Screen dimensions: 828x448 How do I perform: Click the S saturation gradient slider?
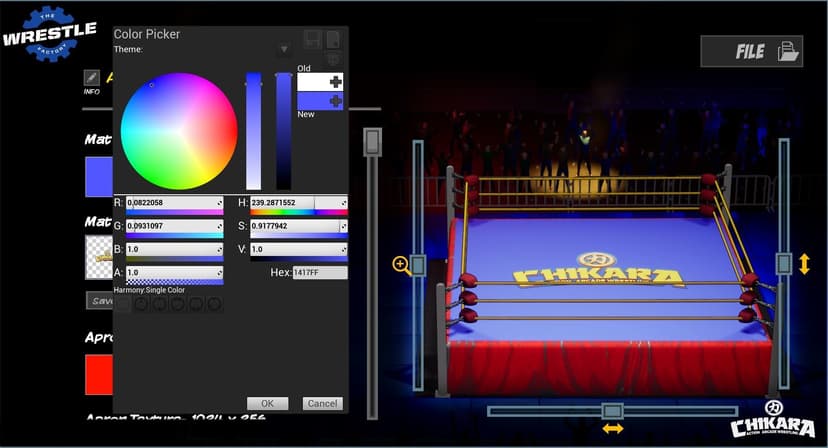point(299,236)
